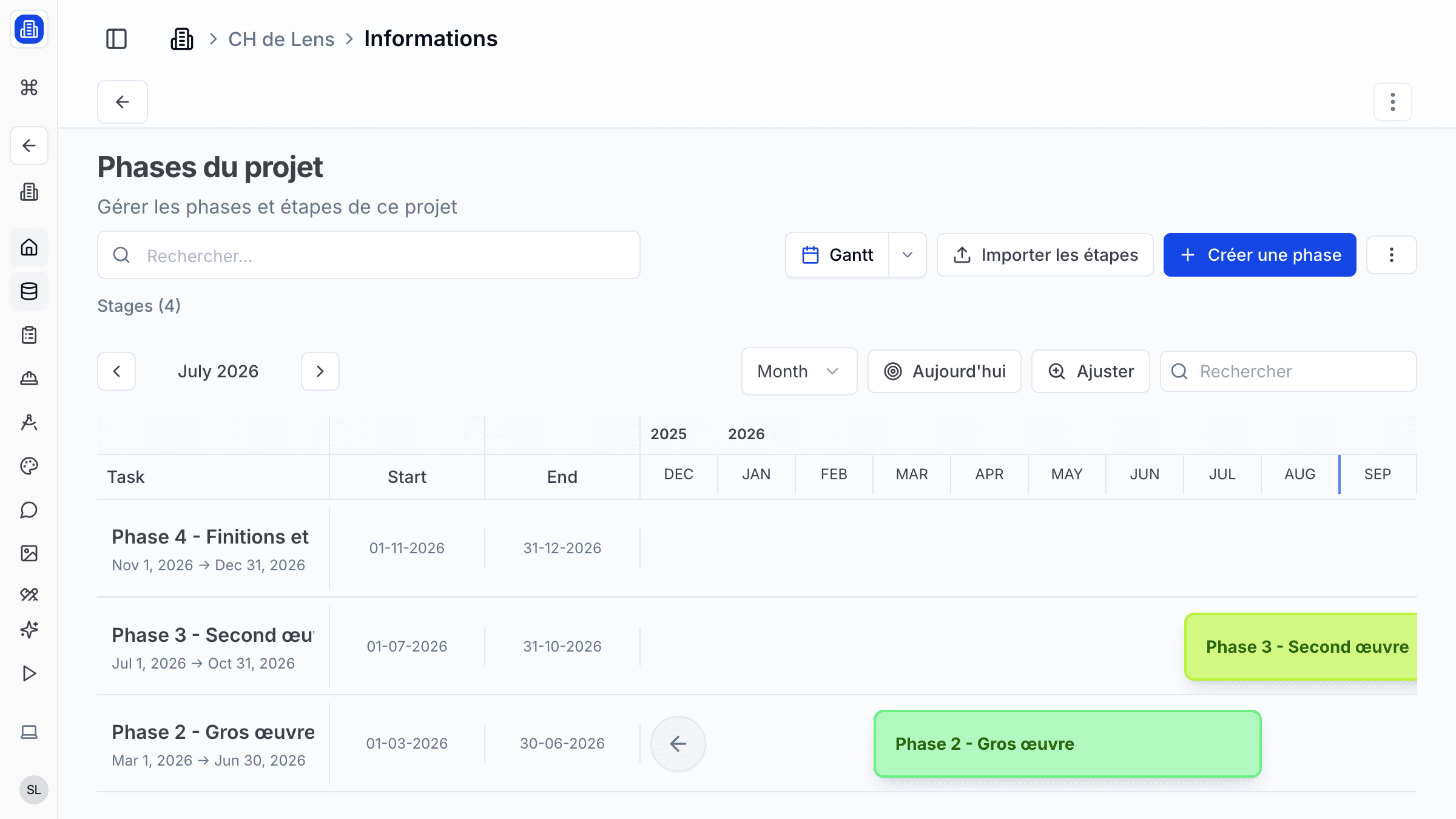Open the page header three-dot menu
Image resolution: width=1456 pixels, height=819 pixels.
1393,102
